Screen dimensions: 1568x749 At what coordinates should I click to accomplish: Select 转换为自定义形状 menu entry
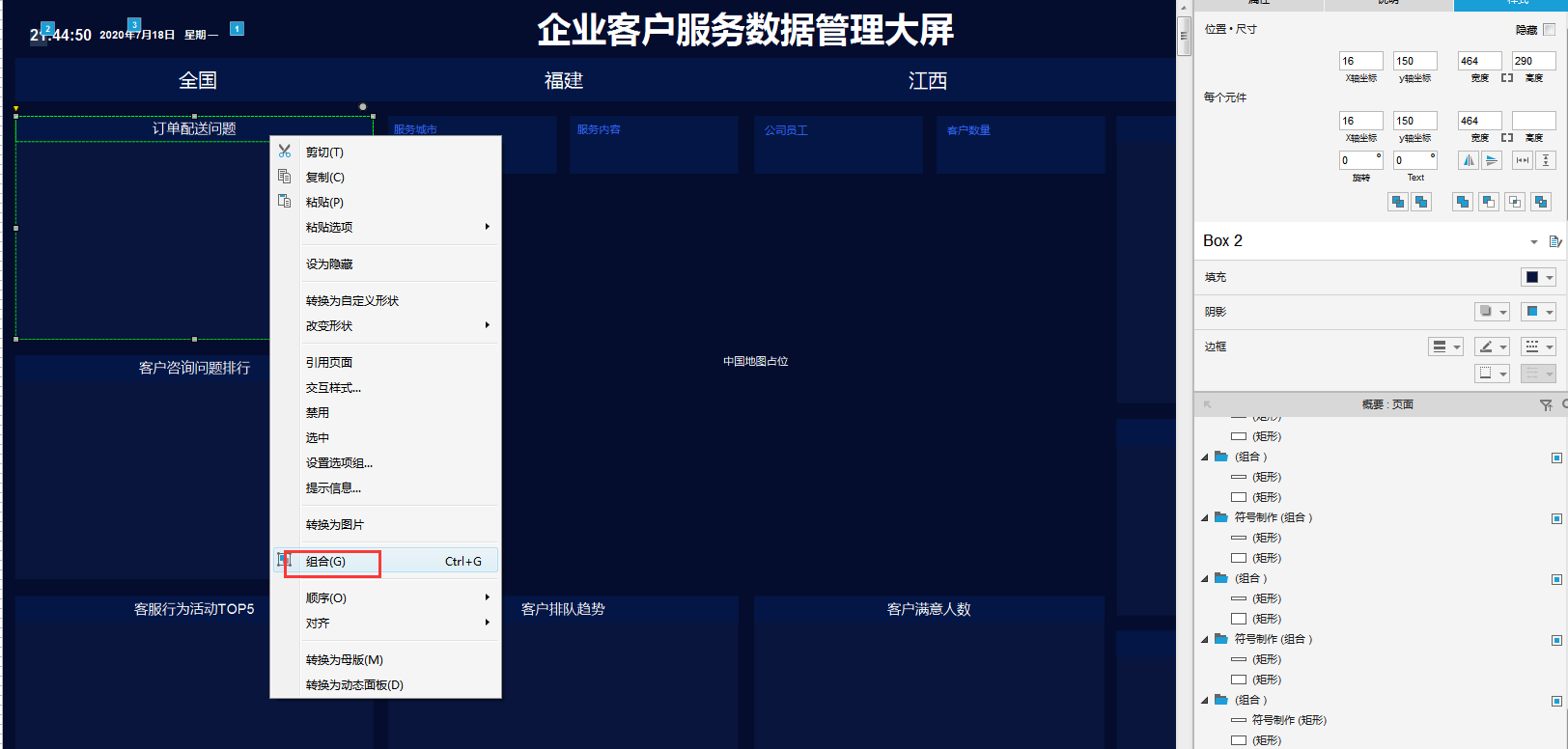[x=386, y=301]
